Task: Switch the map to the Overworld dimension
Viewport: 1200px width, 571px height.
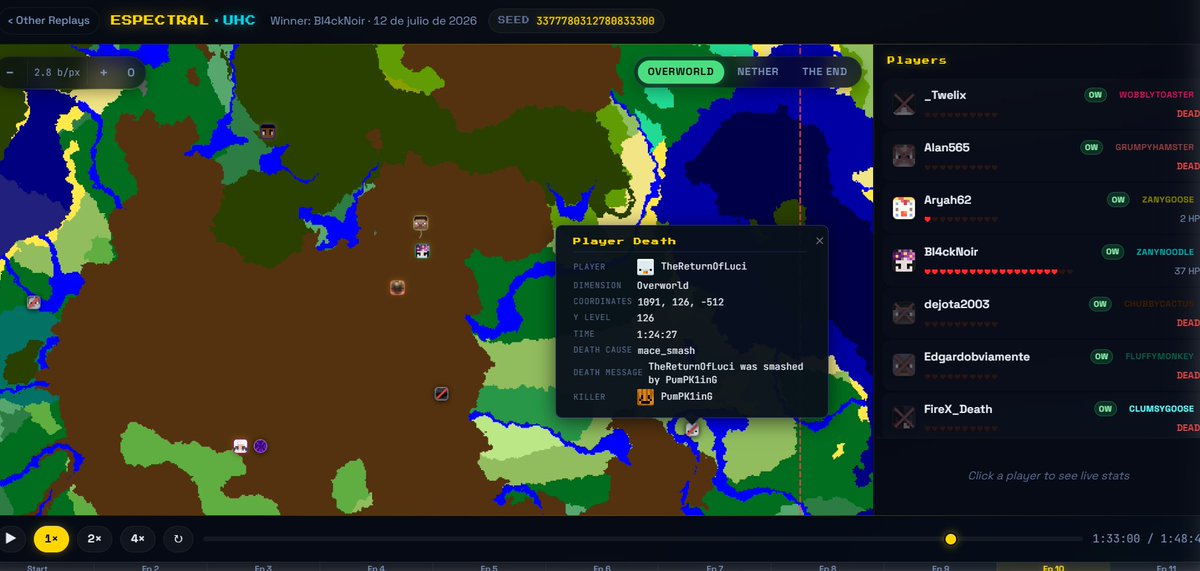Action: [x=681, y=72]
